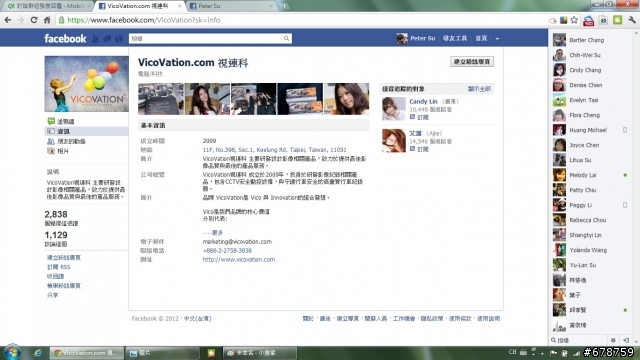This screenshot has height=360, width=640.
Task: Open Facebook friend requests icon
Action: point(96,39)
